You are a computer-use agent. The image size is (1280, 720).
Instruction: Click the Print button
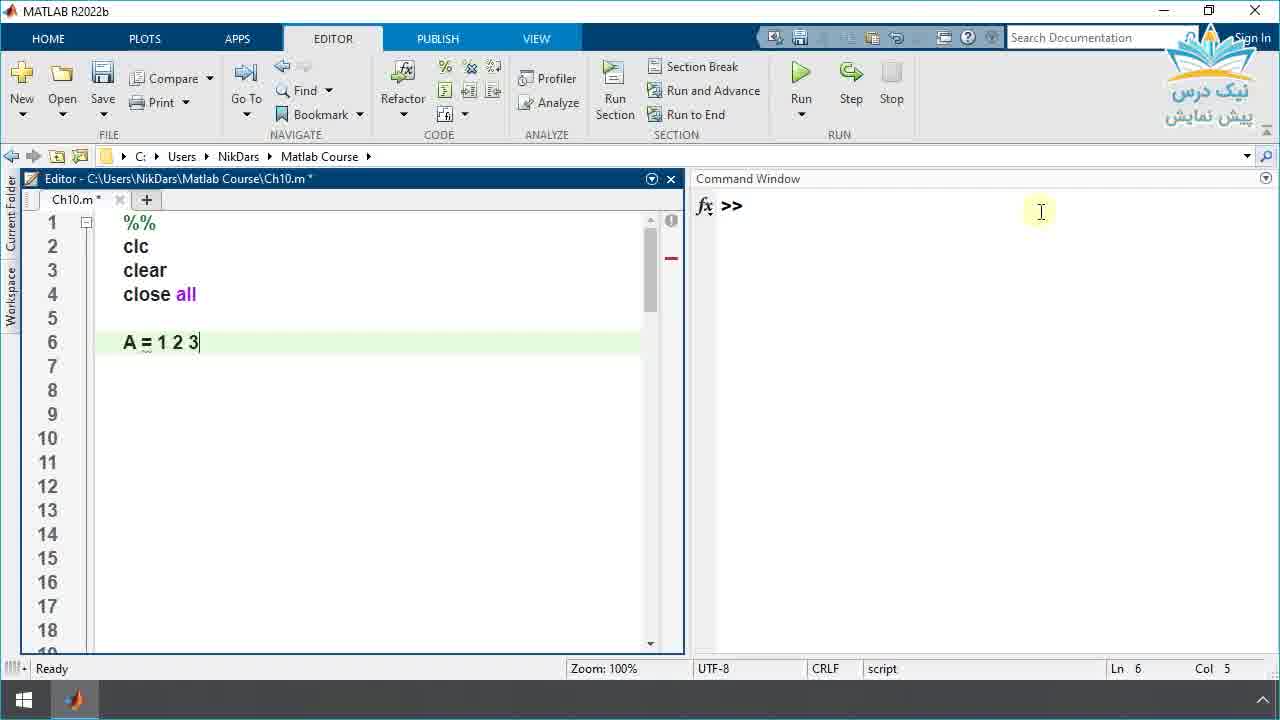pyautogui.click(x=152, y=102)
